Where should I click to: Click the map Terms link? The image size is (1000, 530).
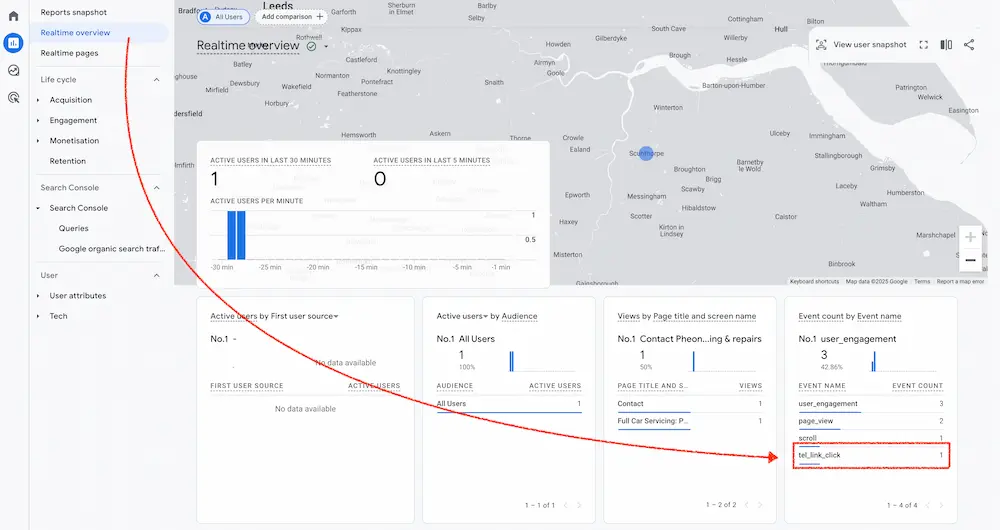coord(922,281)
